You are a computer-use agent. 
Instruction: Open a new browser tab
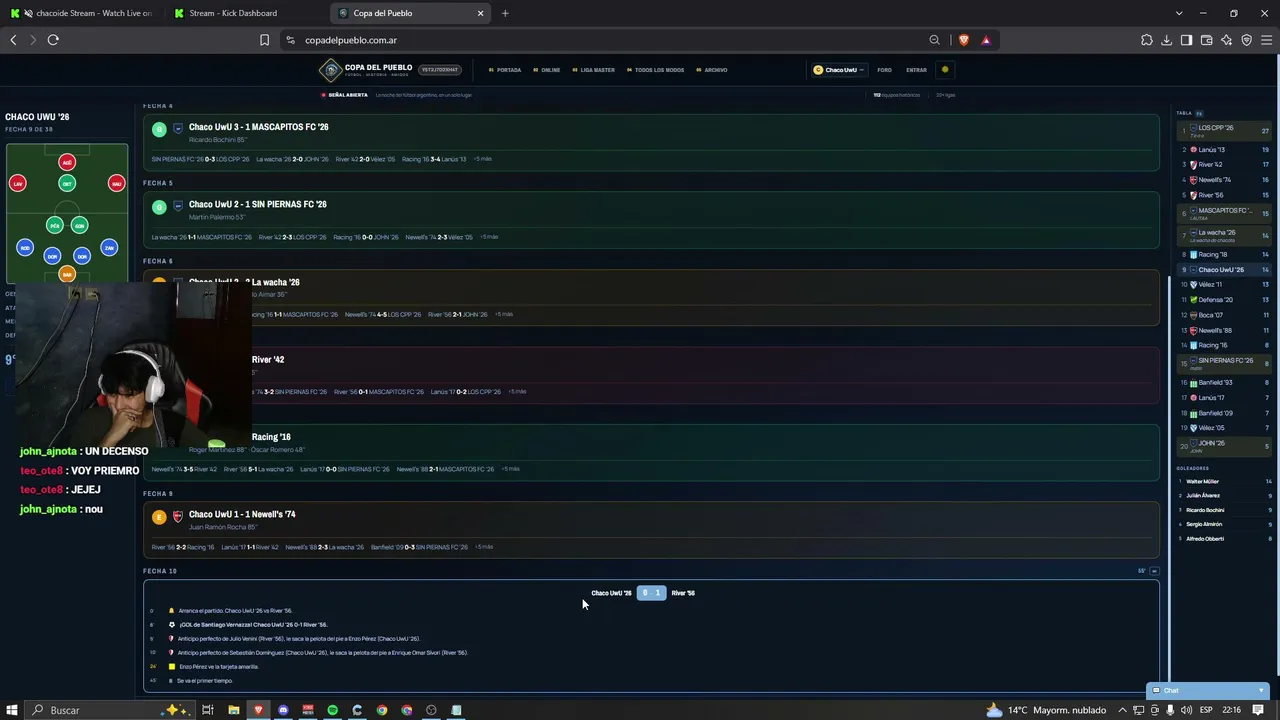(x=505, y=13)
